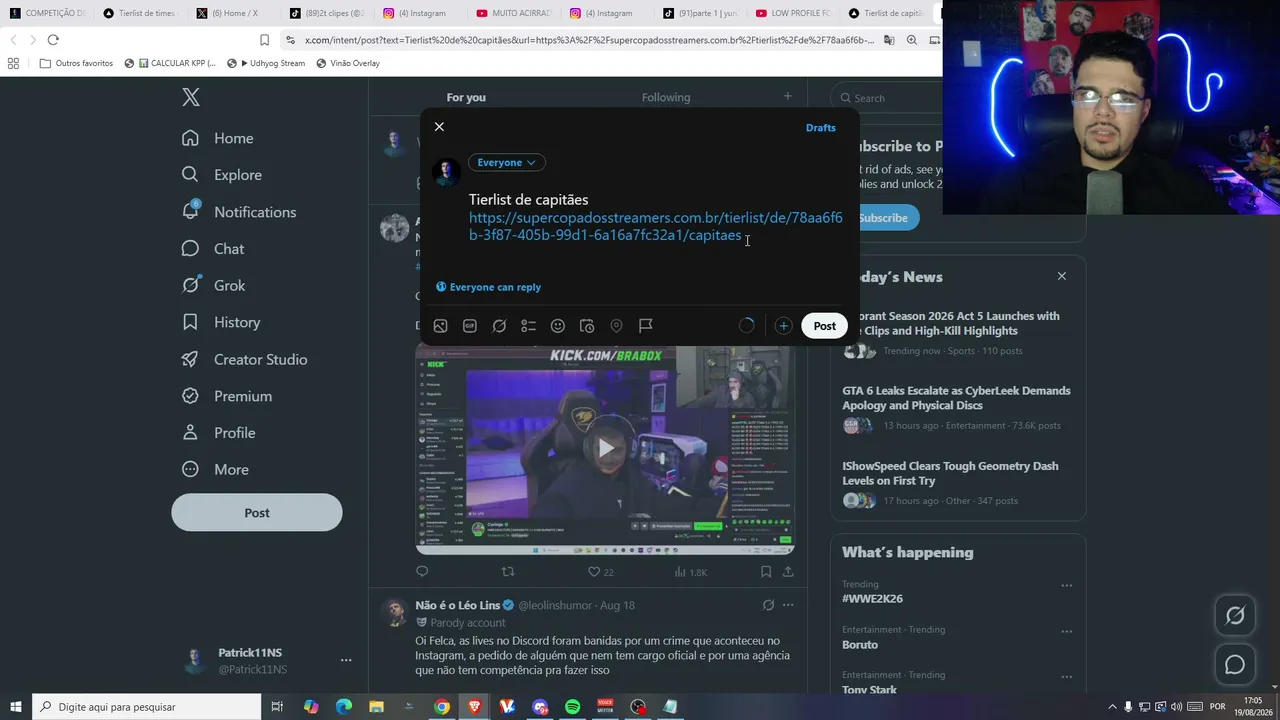Switch to the For you tab

(x=466, y=97)
